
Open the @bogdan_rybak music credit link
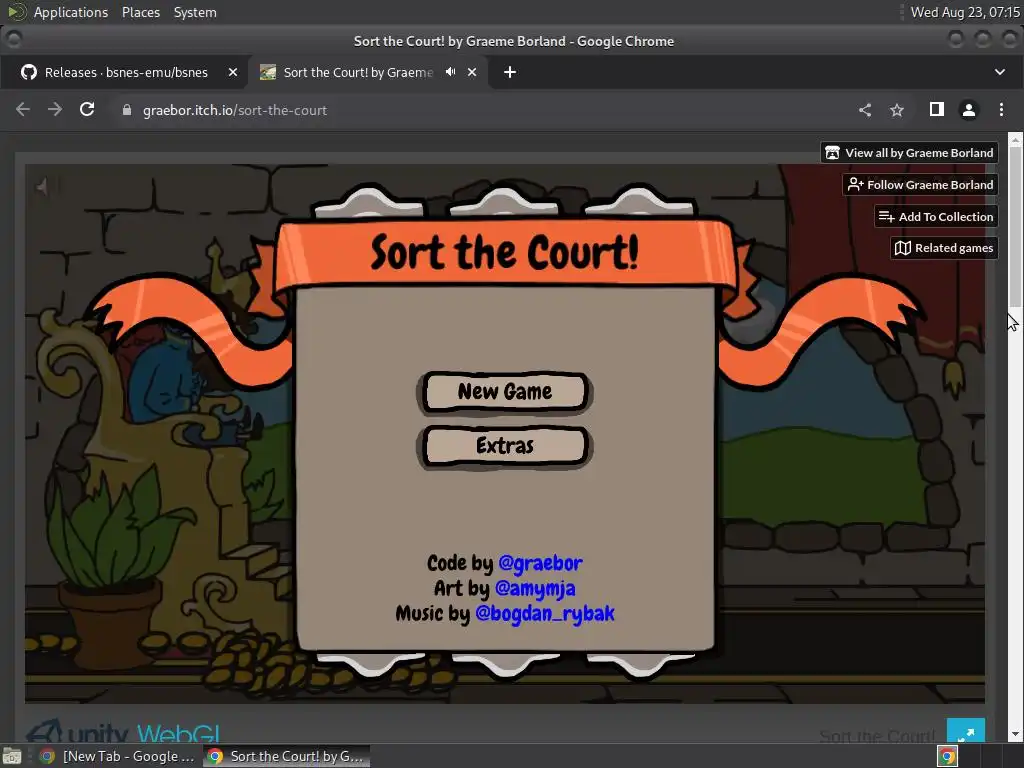coord(545,613)
